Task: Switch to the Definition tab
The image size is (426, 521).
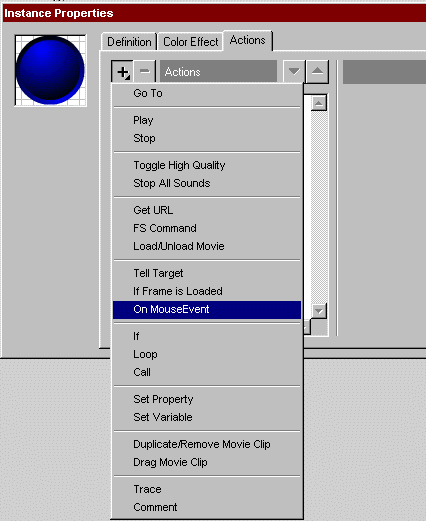Action: [x=129, y=42]
